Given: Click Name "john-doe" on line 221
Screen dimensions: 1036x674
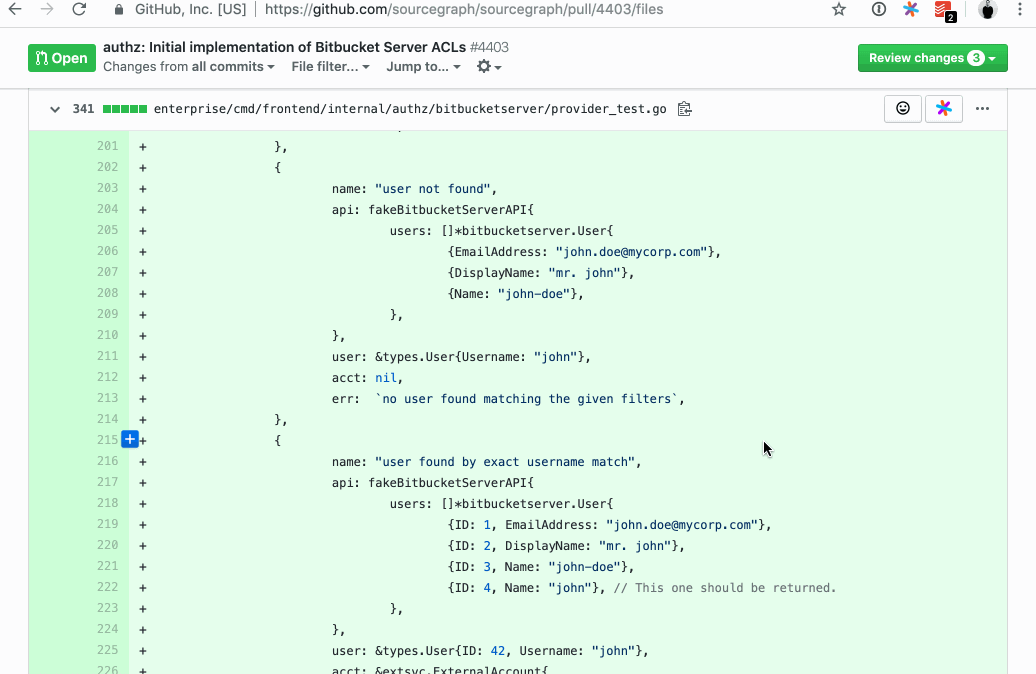Looking at the screenshot, I should point(584,567).
